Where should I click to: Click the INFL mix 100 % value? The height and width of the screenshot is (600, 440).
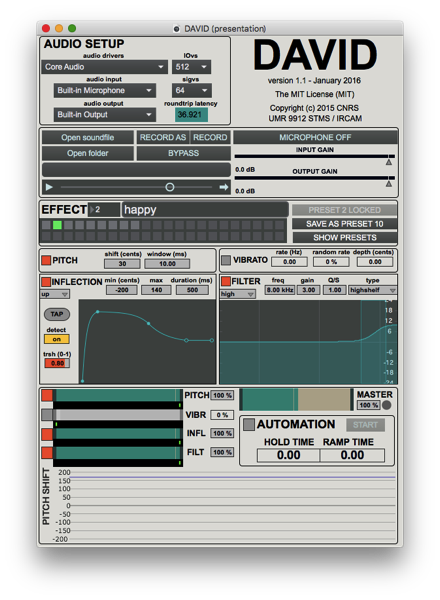[x=222, y=433]
